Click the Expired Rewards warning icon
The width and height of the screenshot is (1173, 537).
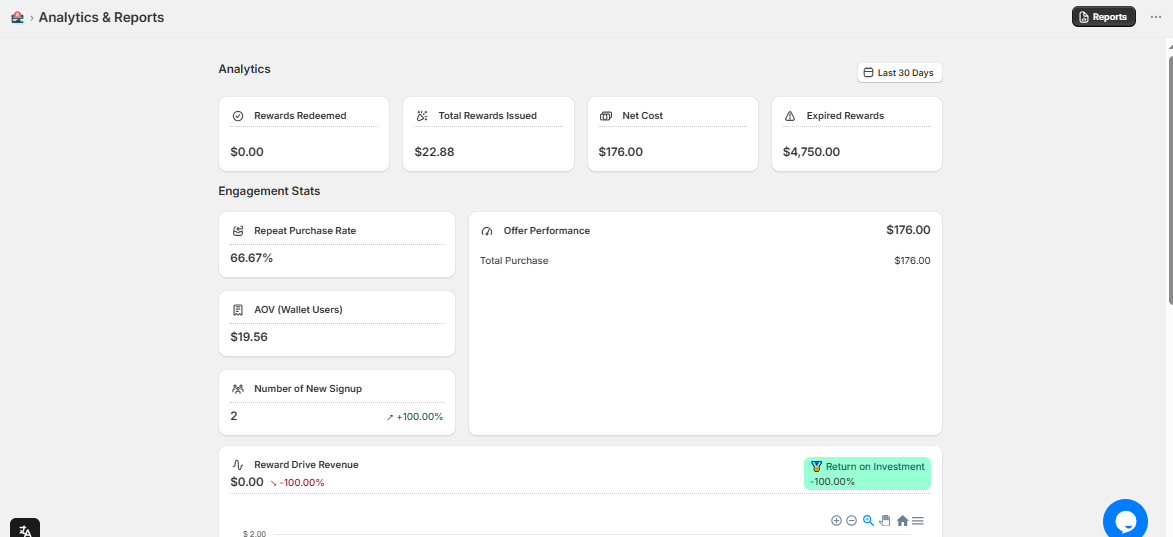[x=790, y=116]
